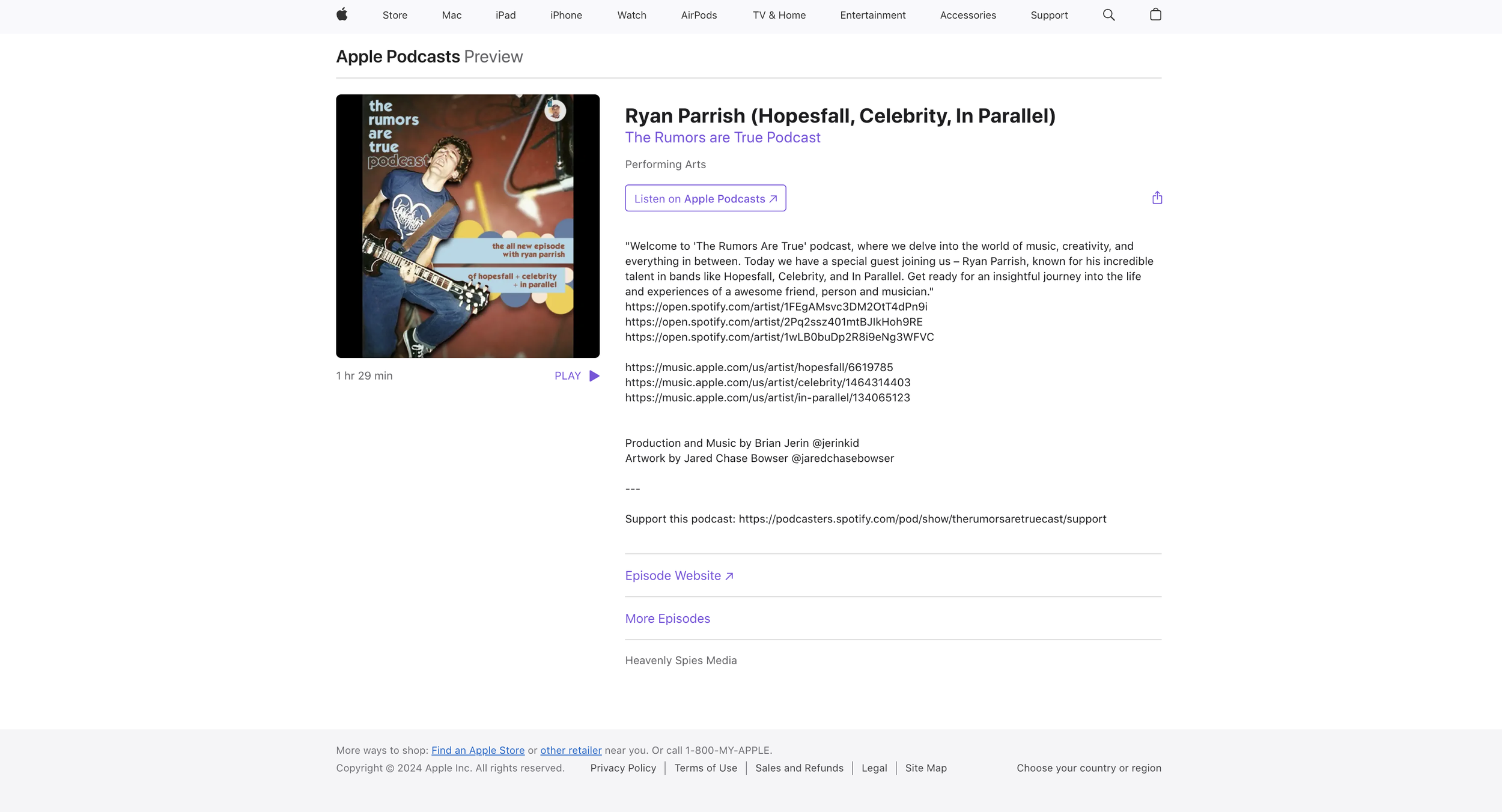This screenshot has height=812, width=1502.
Task: Open the shopping bag icon
Action: pos(1155,14)
